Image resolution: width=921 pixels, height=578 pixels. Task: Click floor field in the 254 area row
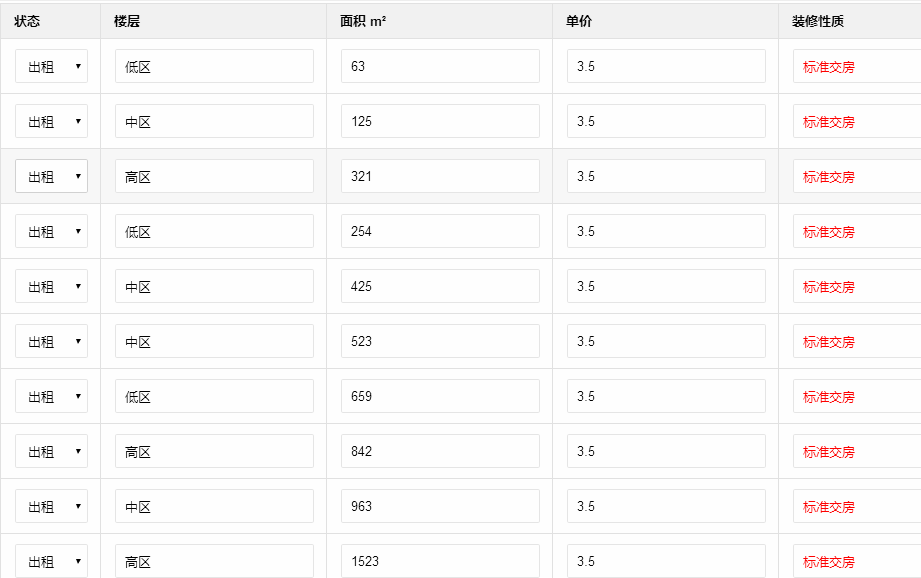[x=214, y=232]
